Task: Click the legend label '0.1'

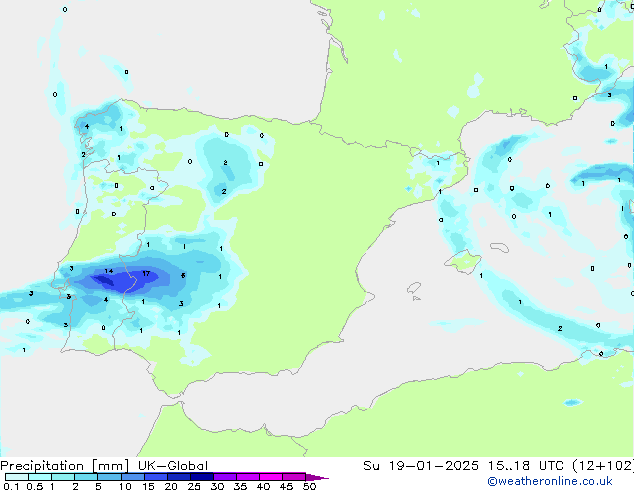Action: point(11,486)
